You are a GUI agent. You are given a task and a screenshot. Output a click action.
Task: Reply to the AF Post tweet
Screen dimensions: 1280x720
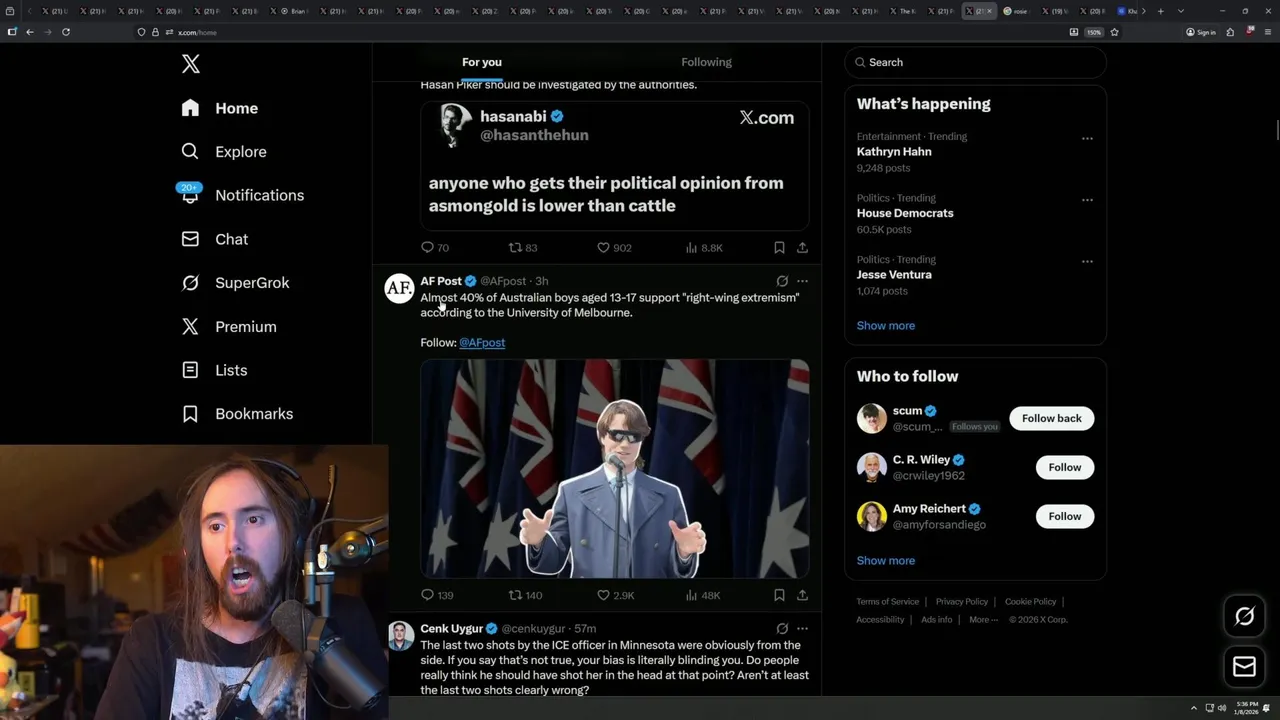pyautogui.click(x=428, y=595)
